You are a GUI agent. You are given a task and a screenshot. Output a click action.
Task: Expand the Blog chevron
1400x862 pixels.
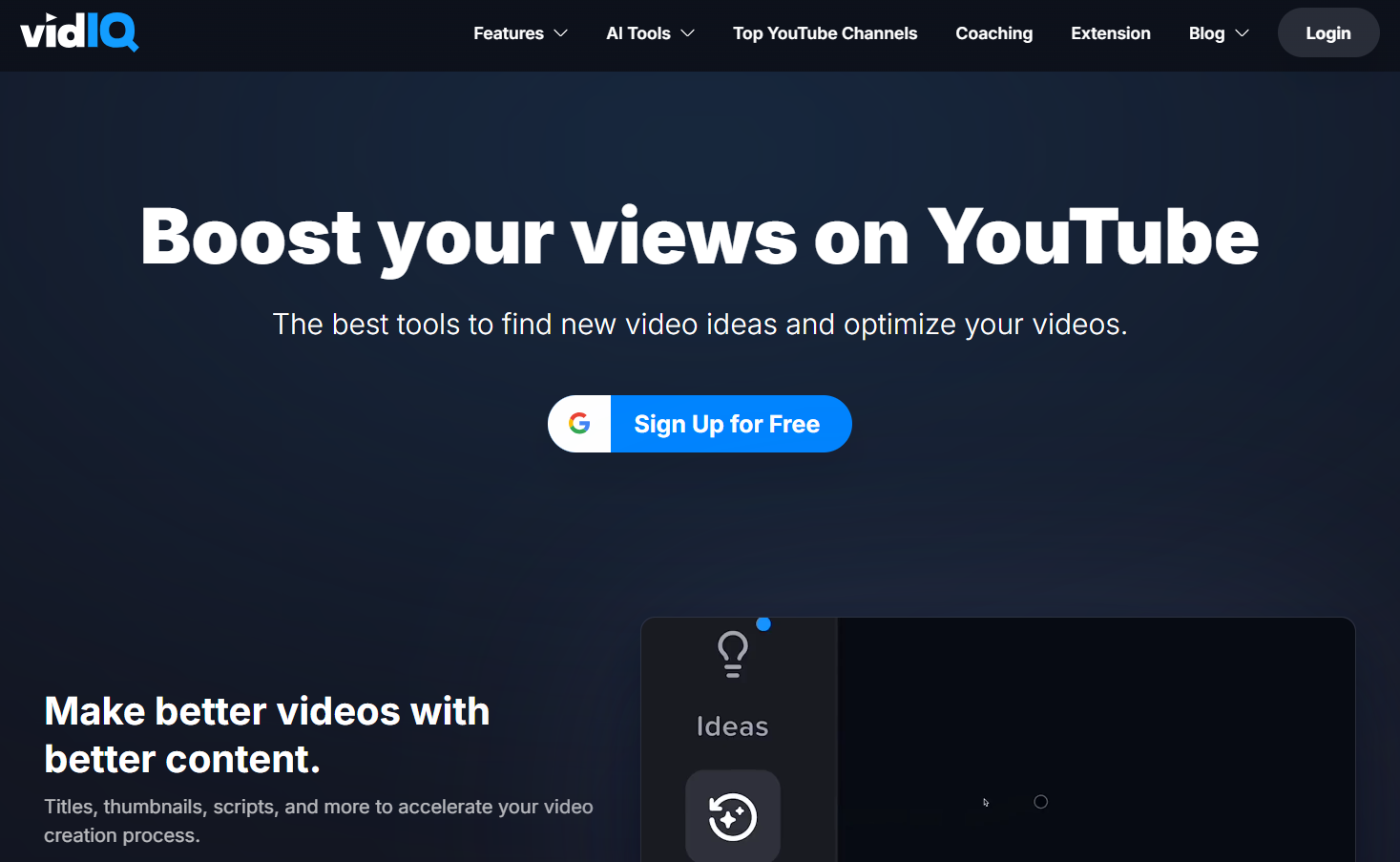point(1243,33)
